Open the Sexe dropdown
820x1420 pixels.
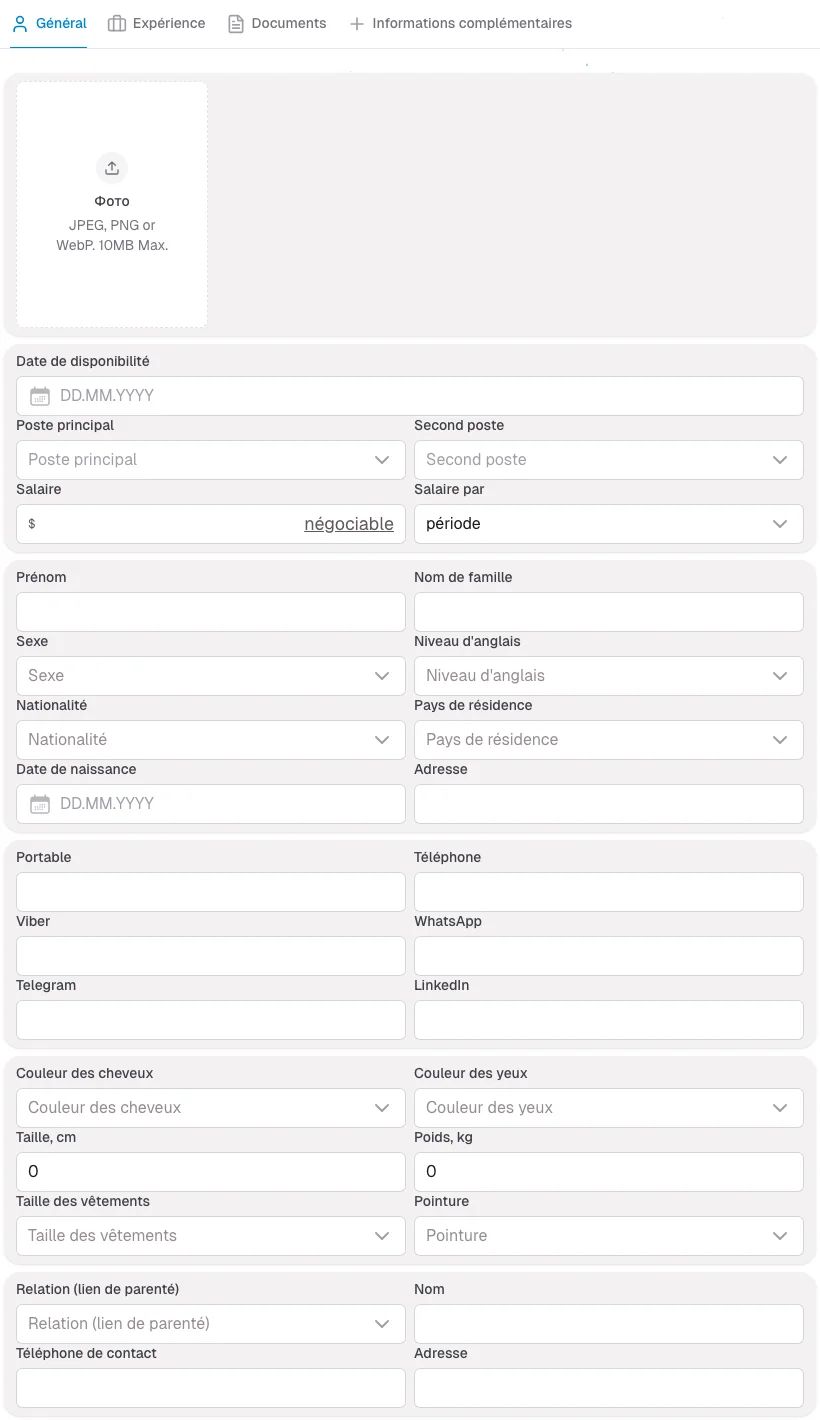coord(210,675)
